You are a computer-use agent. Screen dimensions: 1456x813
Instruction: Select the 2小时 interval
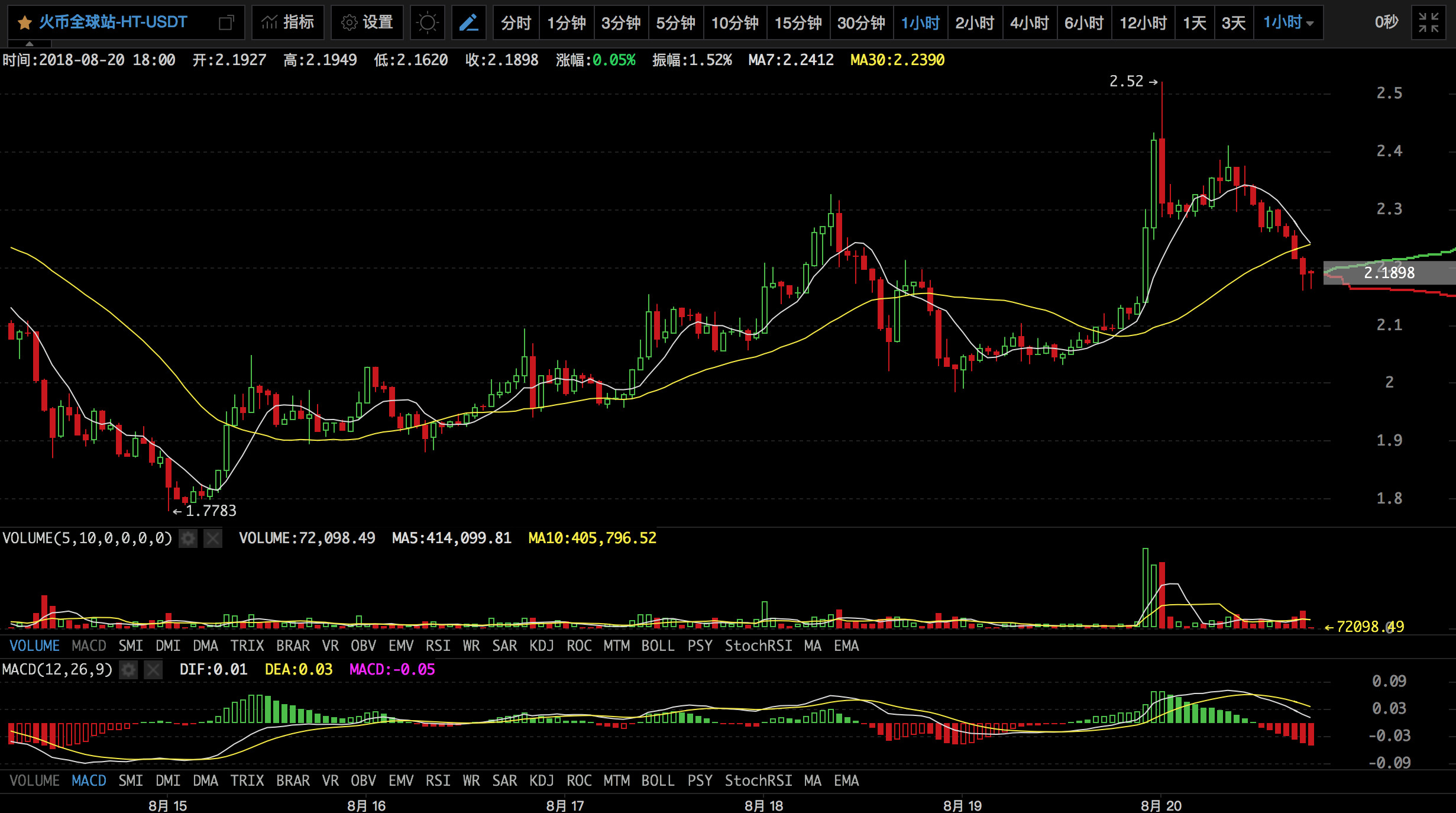[975, 23]
